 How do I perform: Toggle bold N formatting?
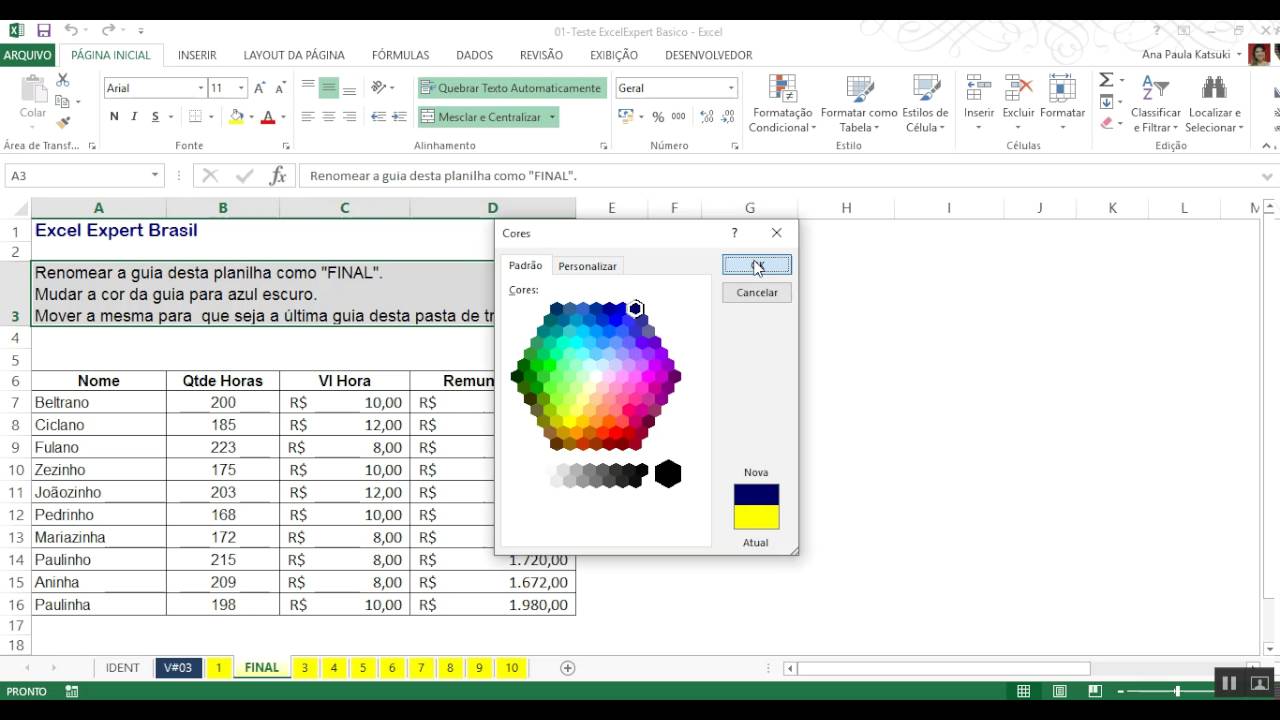(114, 117)
